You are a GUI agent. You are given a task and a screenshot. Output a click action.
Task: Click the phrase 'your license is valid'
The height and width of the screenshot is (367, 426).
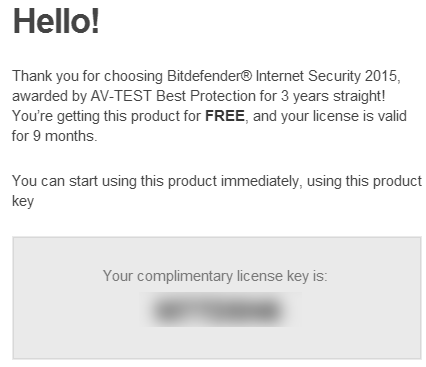[344, 116]
